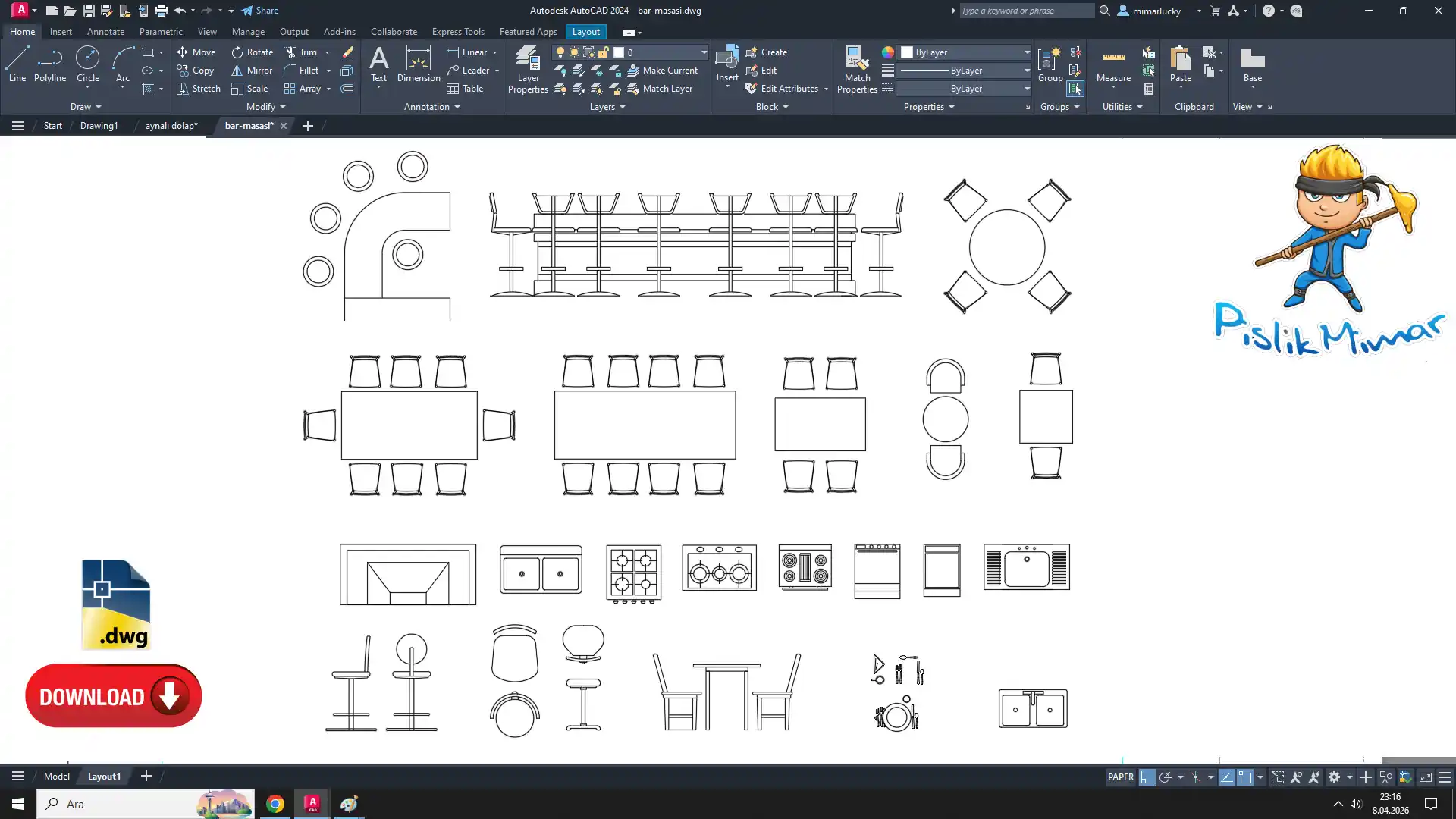Expand the Draw panel
The image size is (1456, 819).
coord(85,107)
